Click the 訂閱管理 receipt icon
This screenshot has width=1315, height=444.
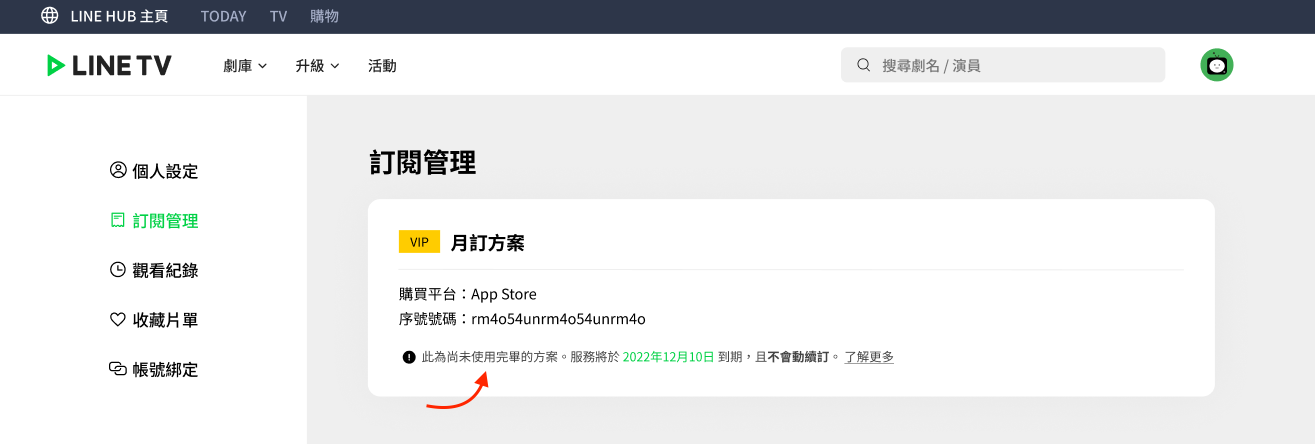click(x=118, y=220)
